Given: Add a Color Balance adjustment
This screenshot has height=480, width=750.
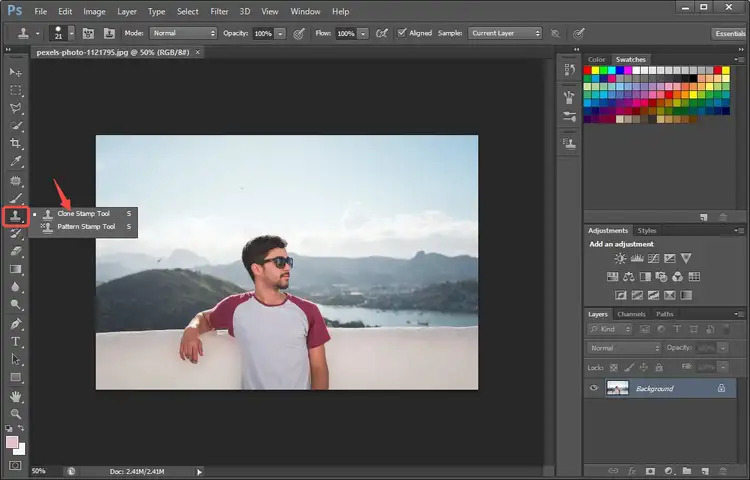Looking at the screenshot, I should [x=629, y=277].
